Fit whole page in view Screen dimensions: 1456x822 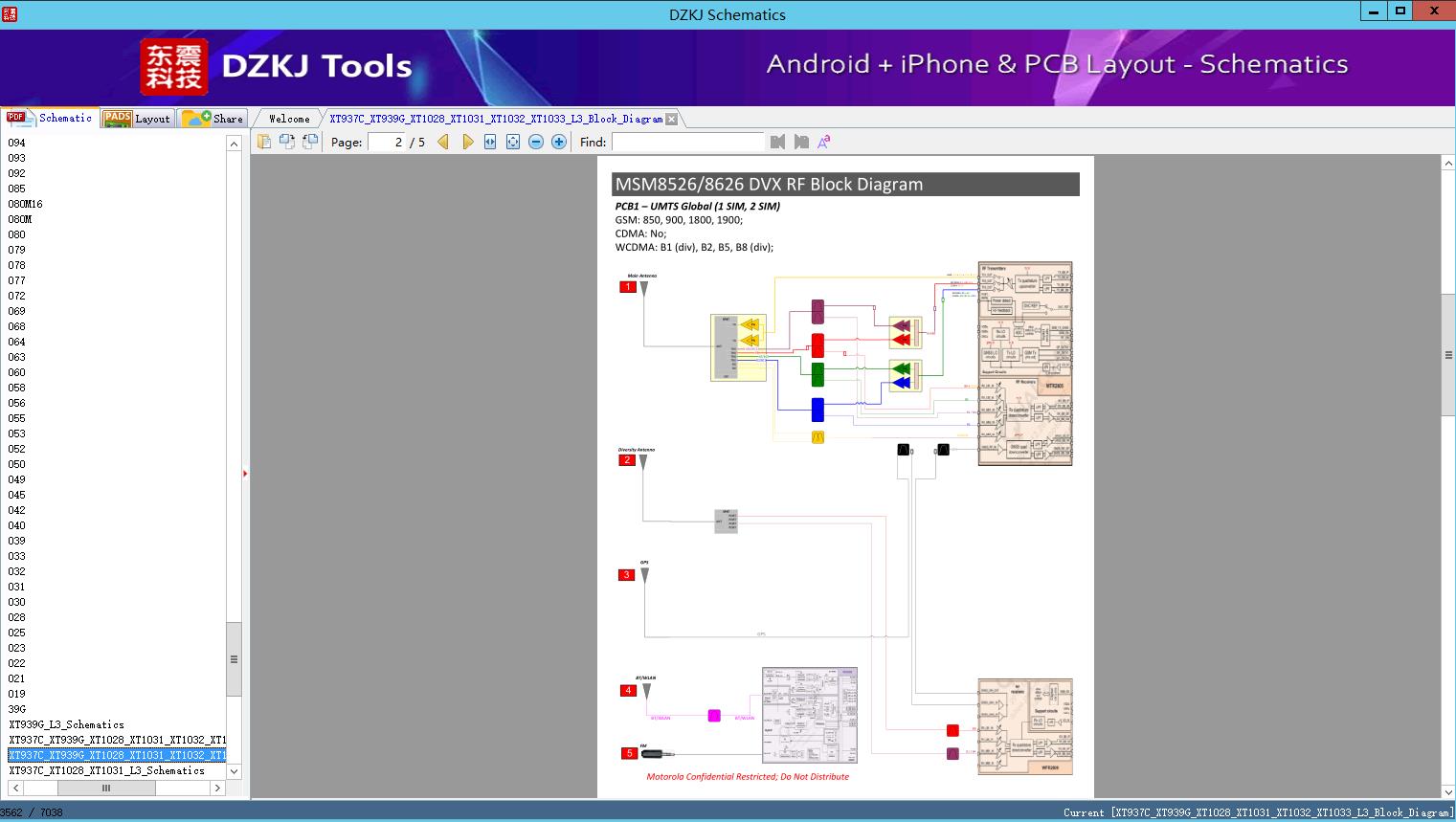513,142
